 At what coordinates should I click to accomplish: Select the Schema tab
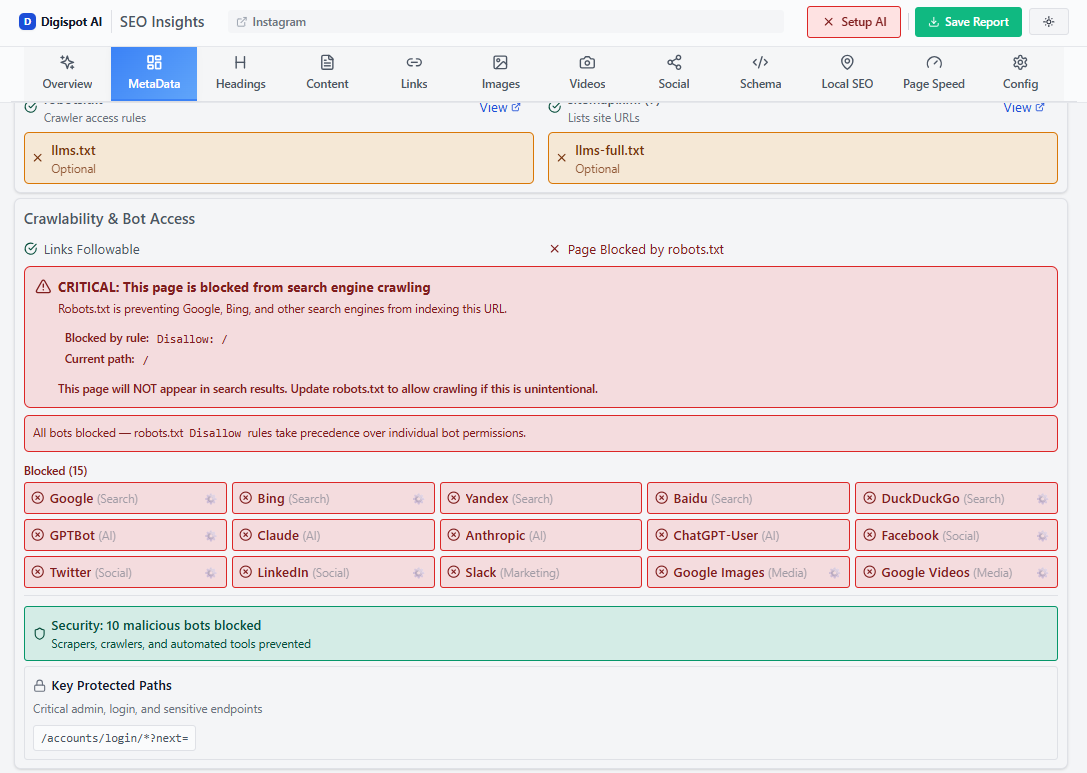[760, 73]
